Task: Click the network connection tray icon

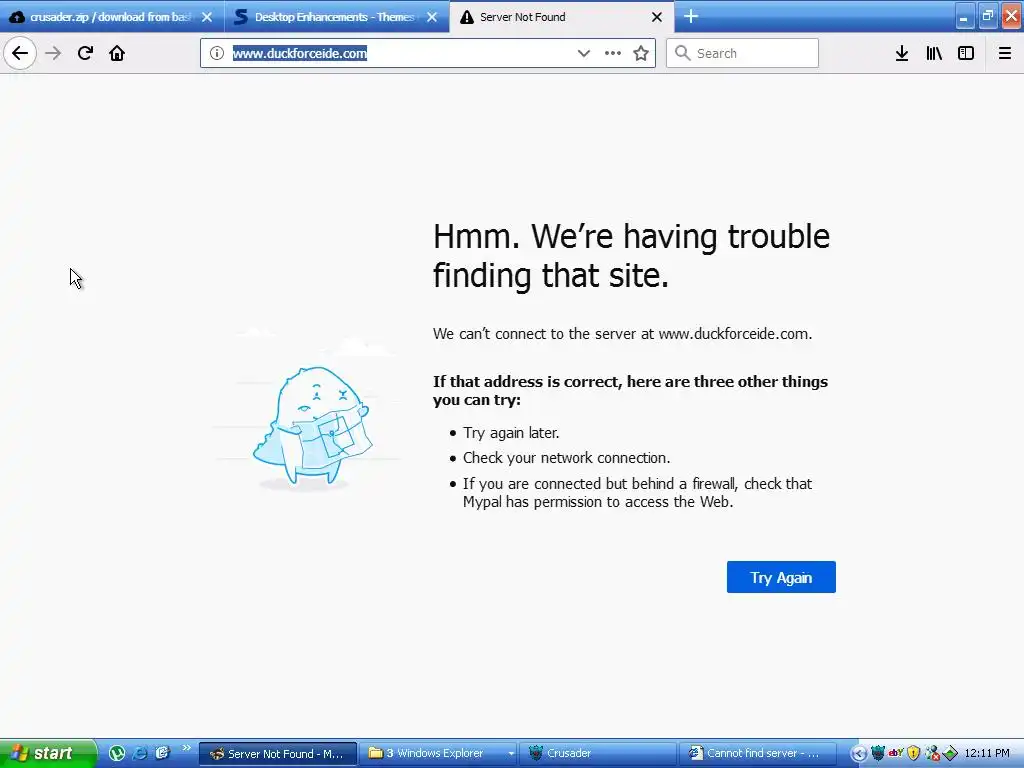Action: [932, 754]
